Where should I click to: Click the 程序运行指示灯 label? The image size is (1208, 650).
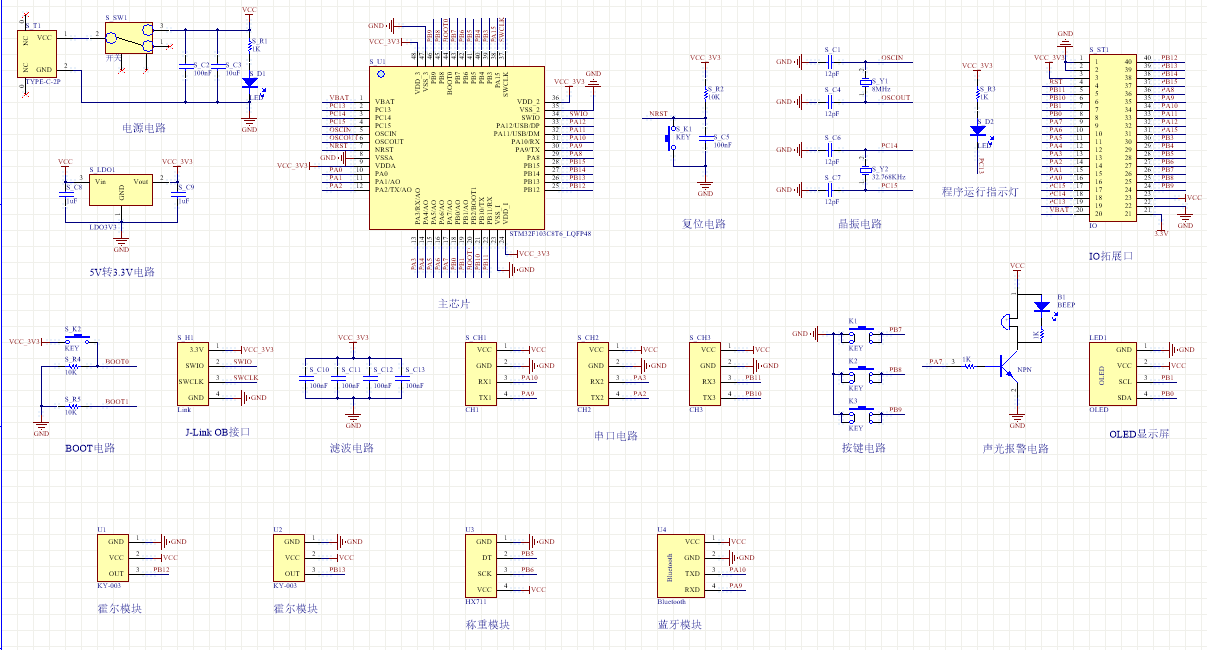980,192
